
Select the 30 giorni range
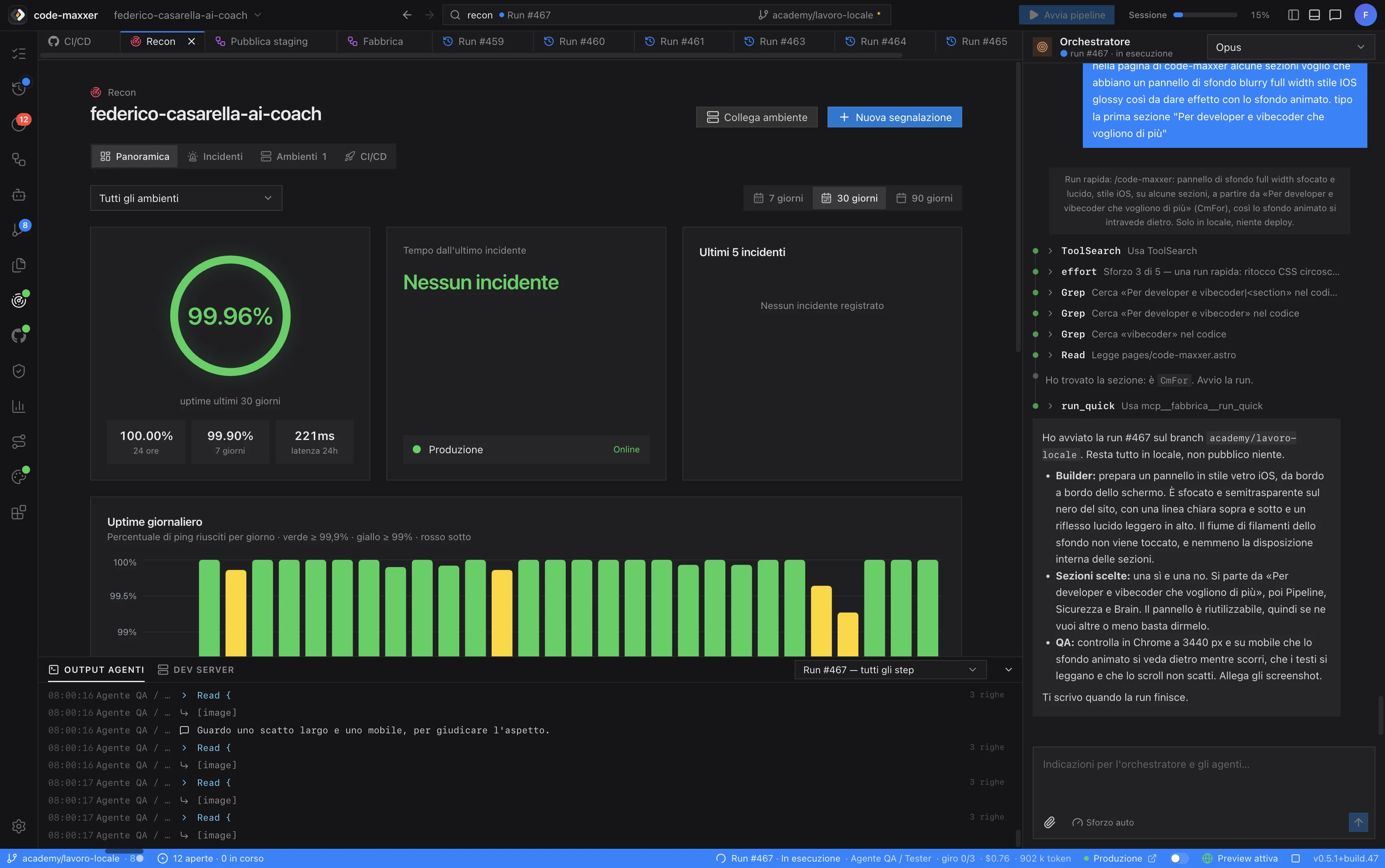(850, 198)
